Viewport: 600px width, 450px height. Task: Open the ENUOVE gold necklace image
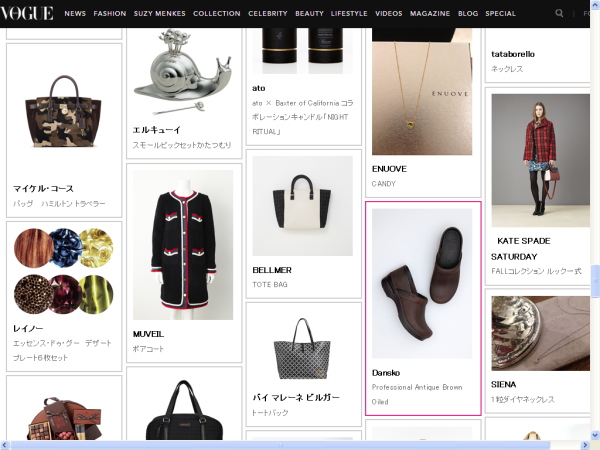click(422, 91)
